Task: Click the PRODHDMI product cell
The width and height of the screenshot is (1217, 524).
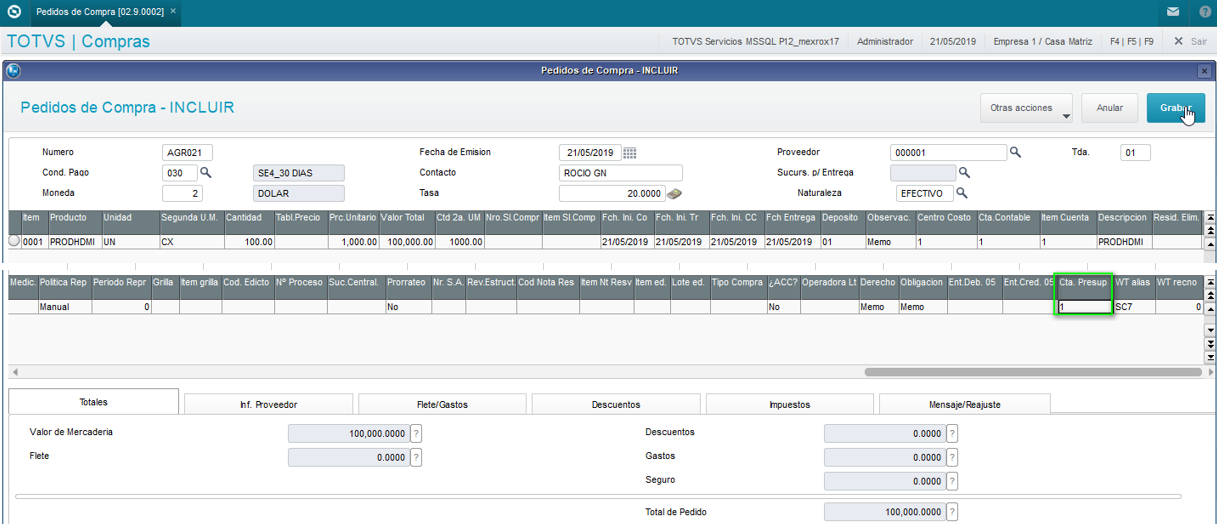Action: 75,242
